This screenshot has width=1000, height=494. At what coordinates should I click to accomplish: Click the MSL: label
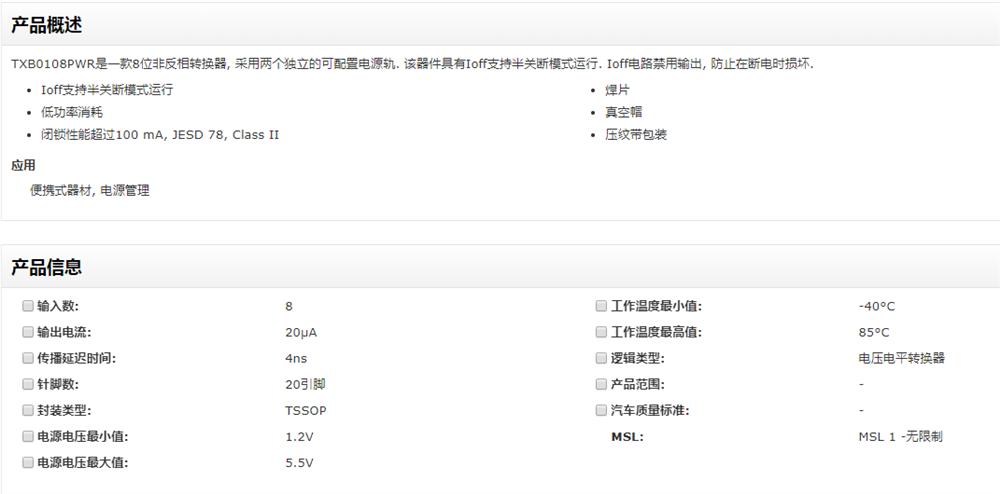tap(628, 437)
